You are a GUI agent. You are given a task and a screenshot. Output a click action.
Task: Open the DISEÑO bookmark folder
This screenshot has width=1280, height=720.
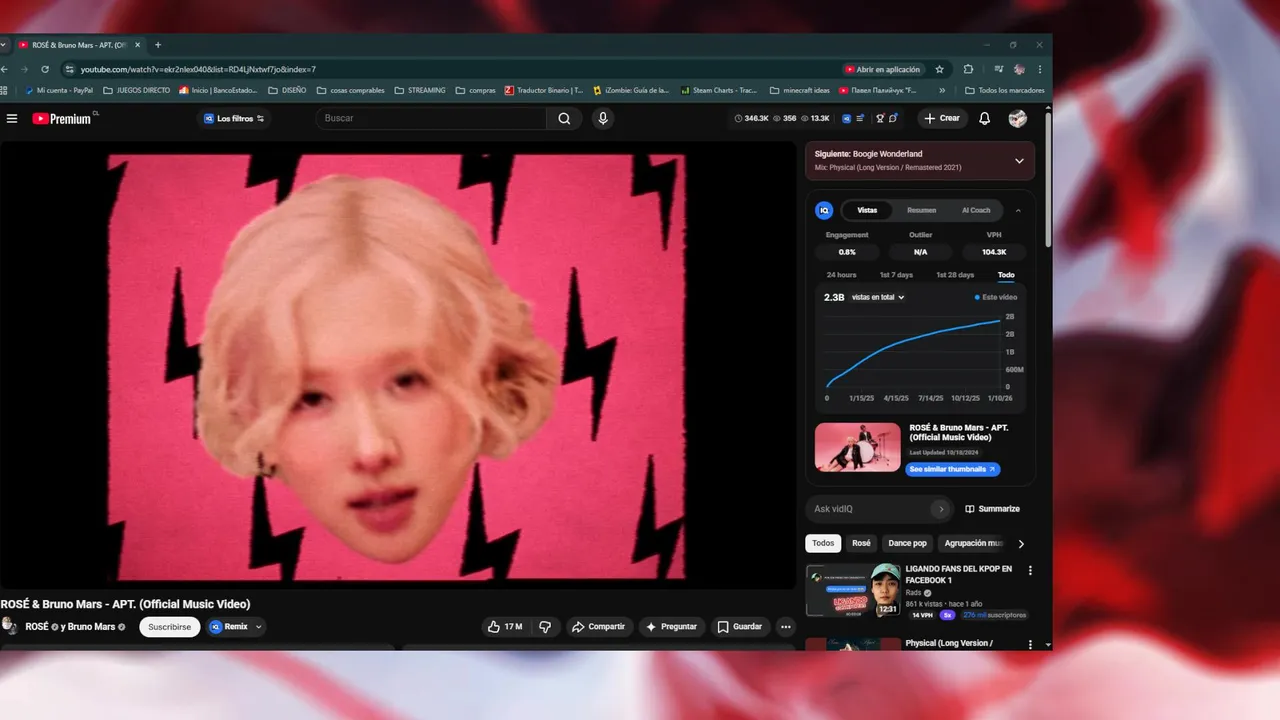[287, 90]
